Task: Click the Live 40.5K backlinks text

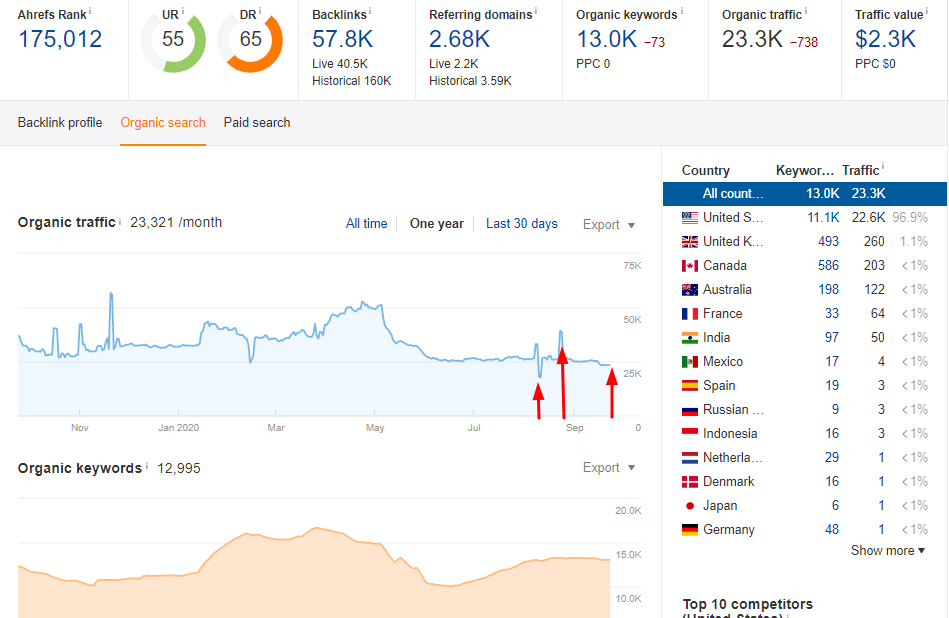Action: coord(340,64)
